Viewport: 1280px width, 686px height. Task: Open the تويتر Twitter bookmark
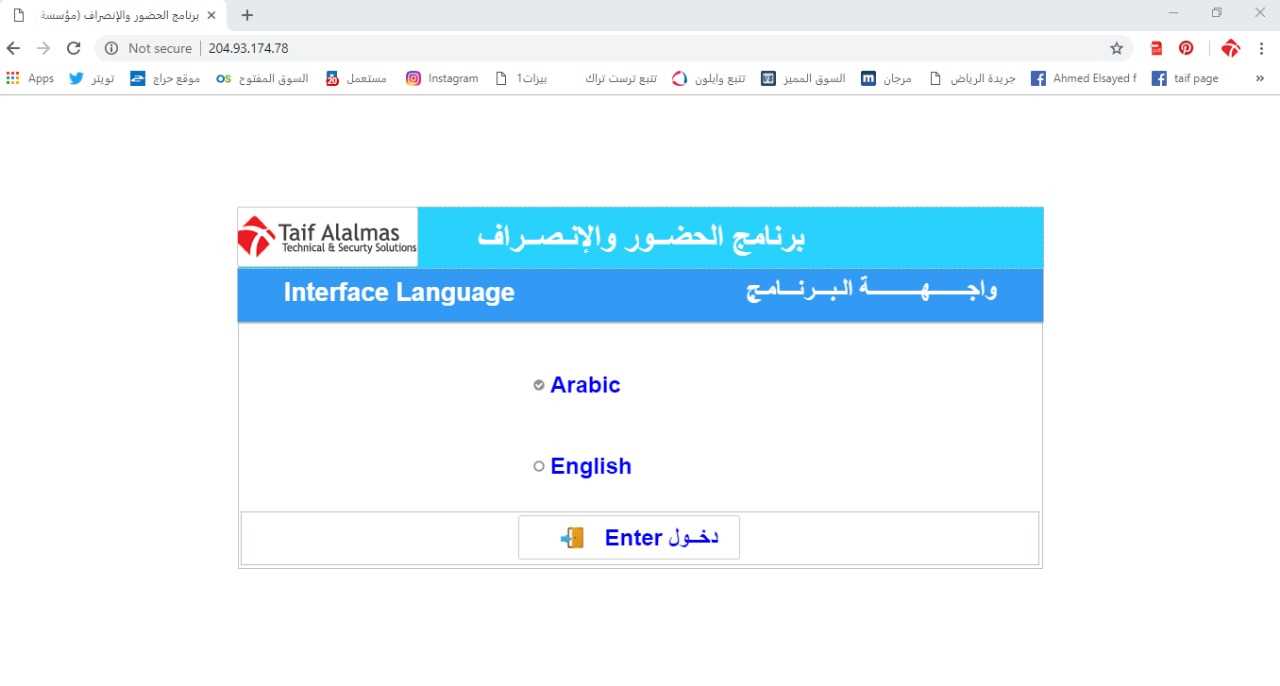point(91,78)
